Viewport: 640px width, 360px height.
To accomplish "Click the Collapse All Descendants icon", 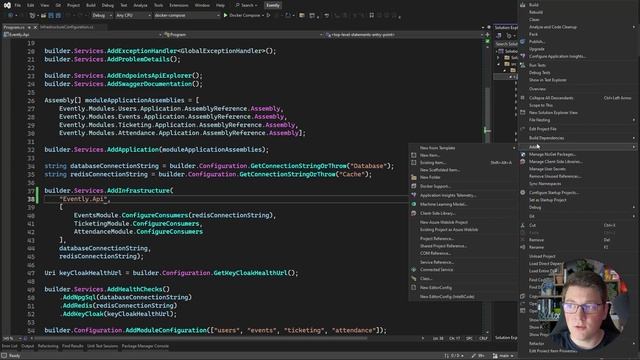I will [523, 98].
